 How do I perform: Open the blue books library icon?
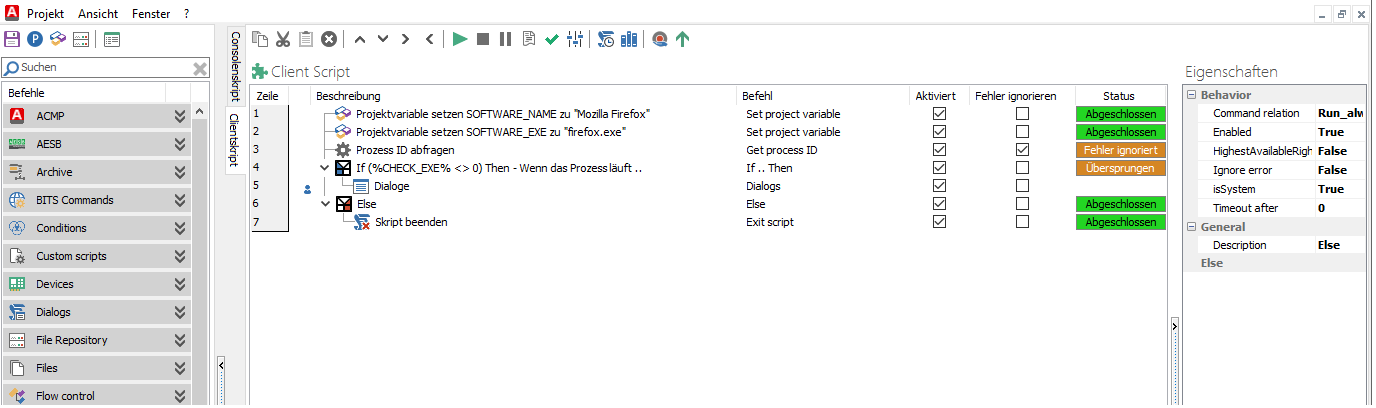point(629,39)
